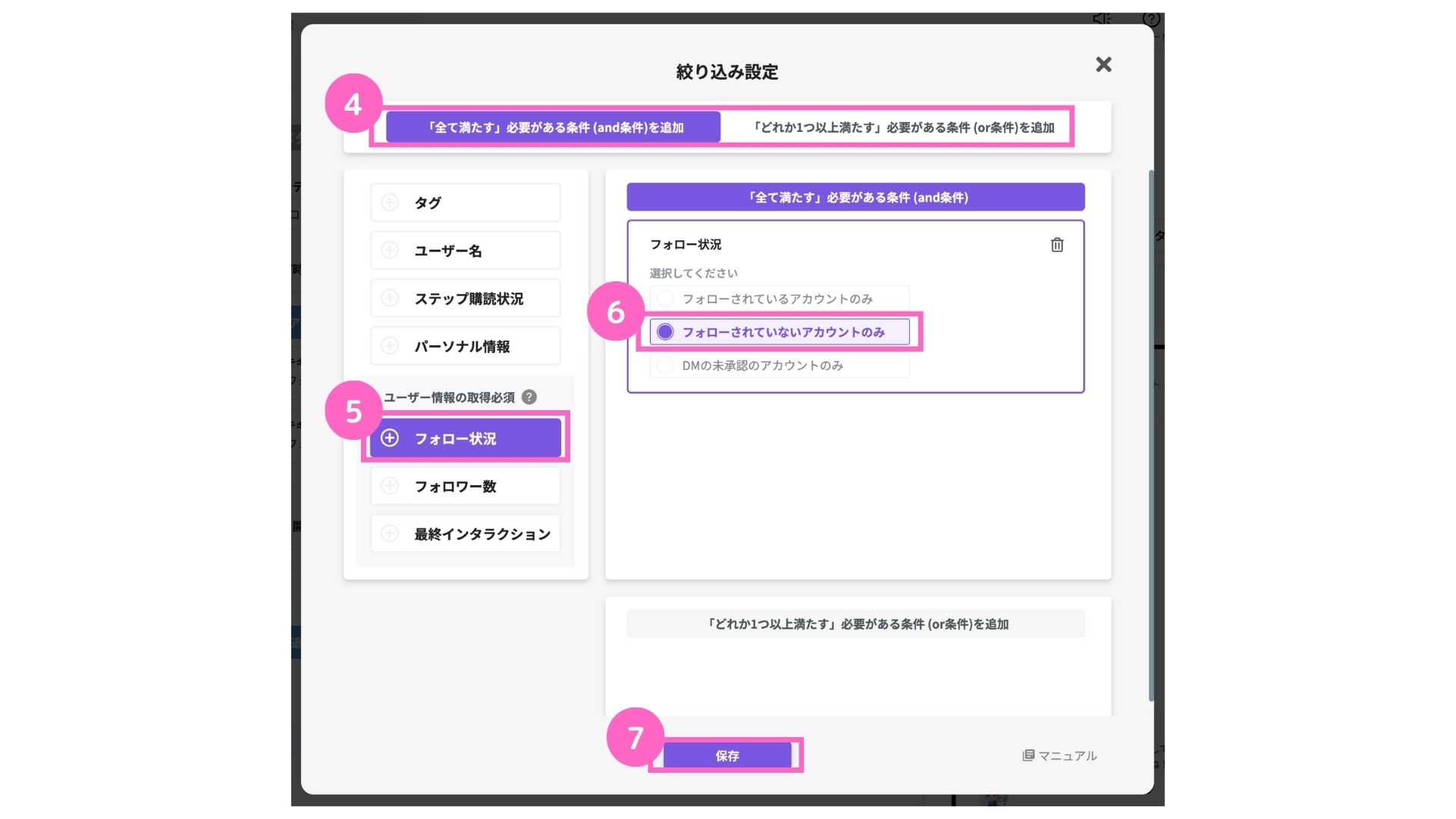
Task: Switch to the and条件を追加 tab
Action: point(553,127)
